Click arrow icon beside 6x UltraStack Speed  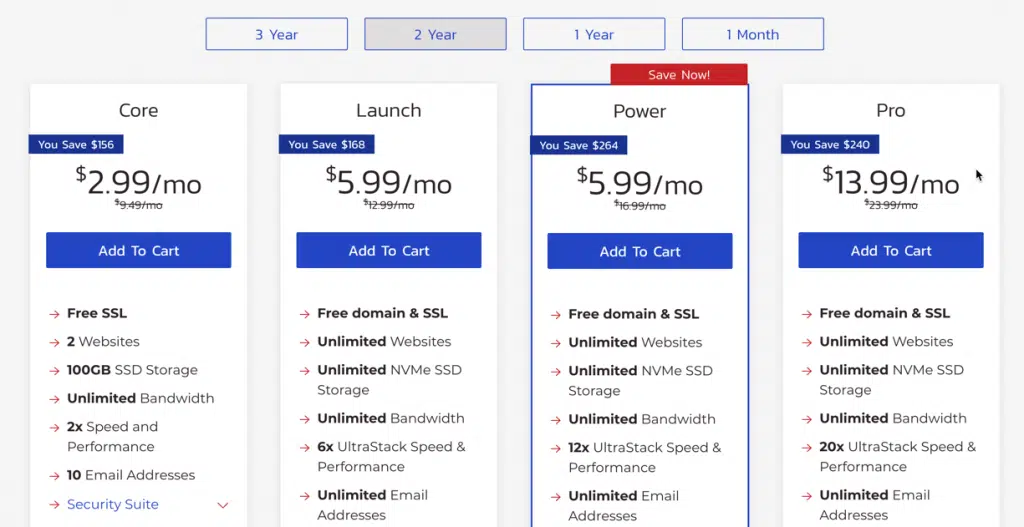click(304, 448)
